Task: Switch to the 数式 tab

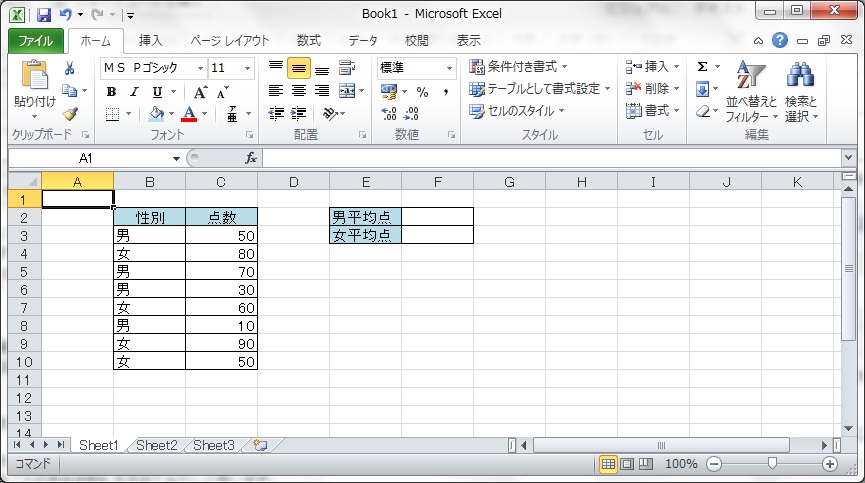Action: pos(309,41)
